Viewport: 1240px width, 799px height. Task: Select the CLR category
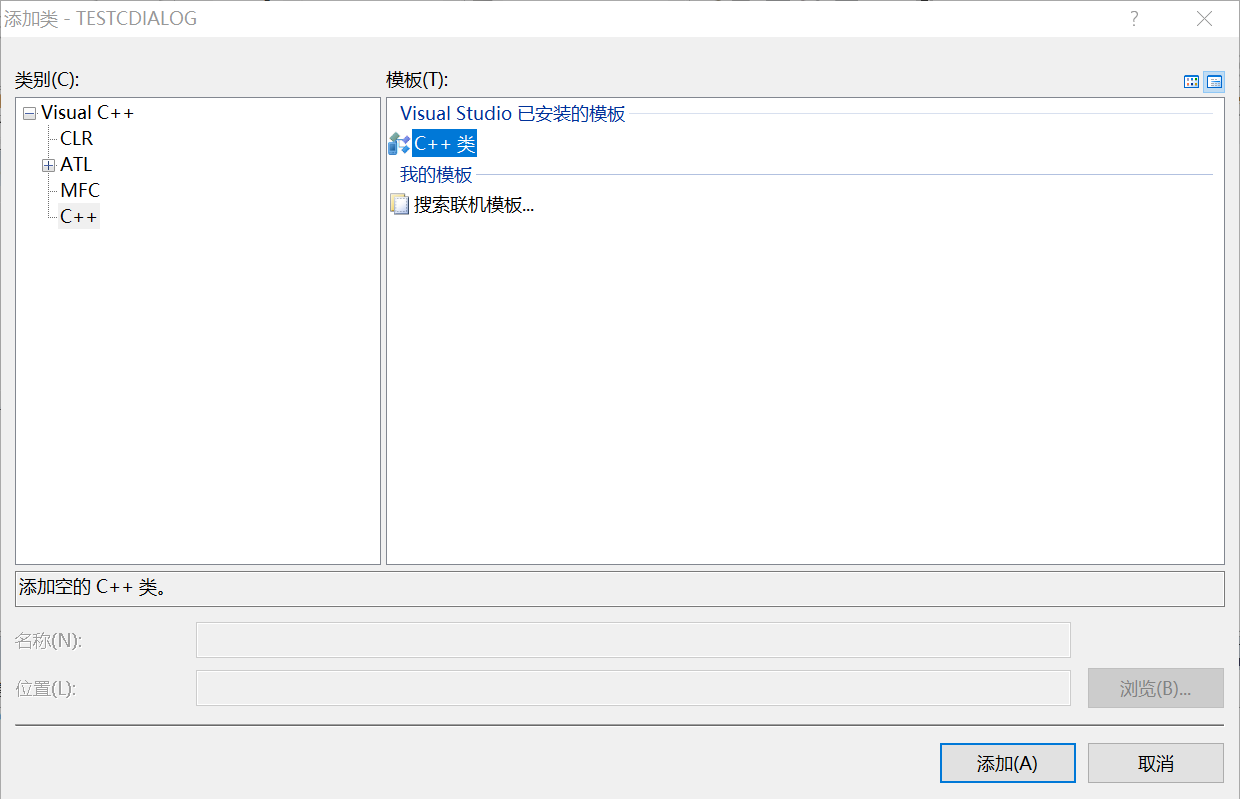tap(77, 139)
